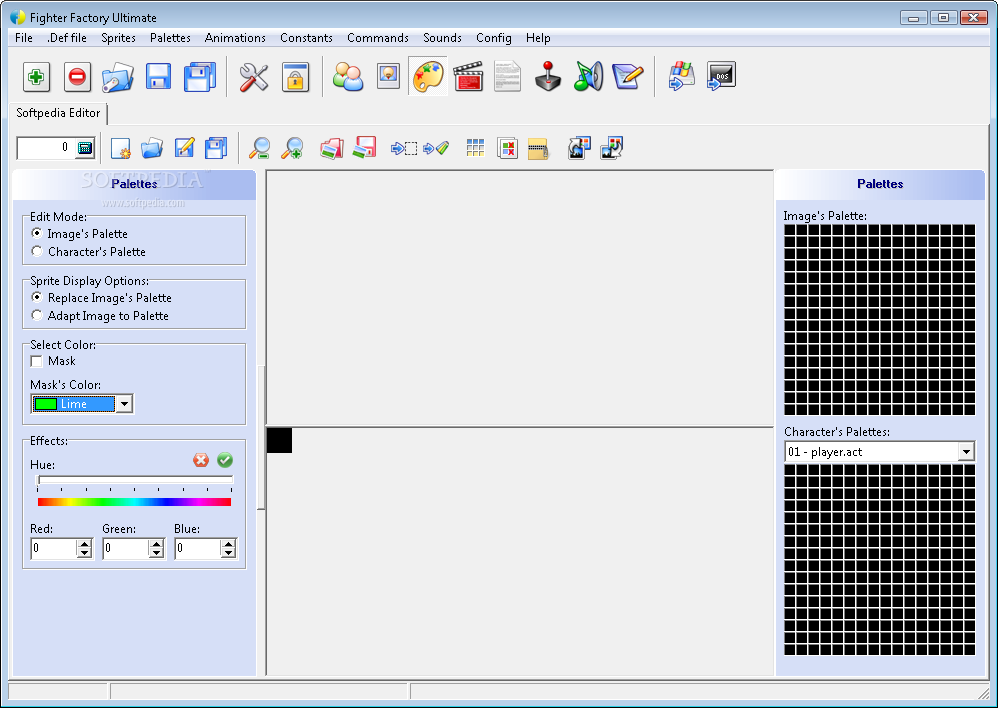Save all with stacked floppy disks icon

point(200,77)
